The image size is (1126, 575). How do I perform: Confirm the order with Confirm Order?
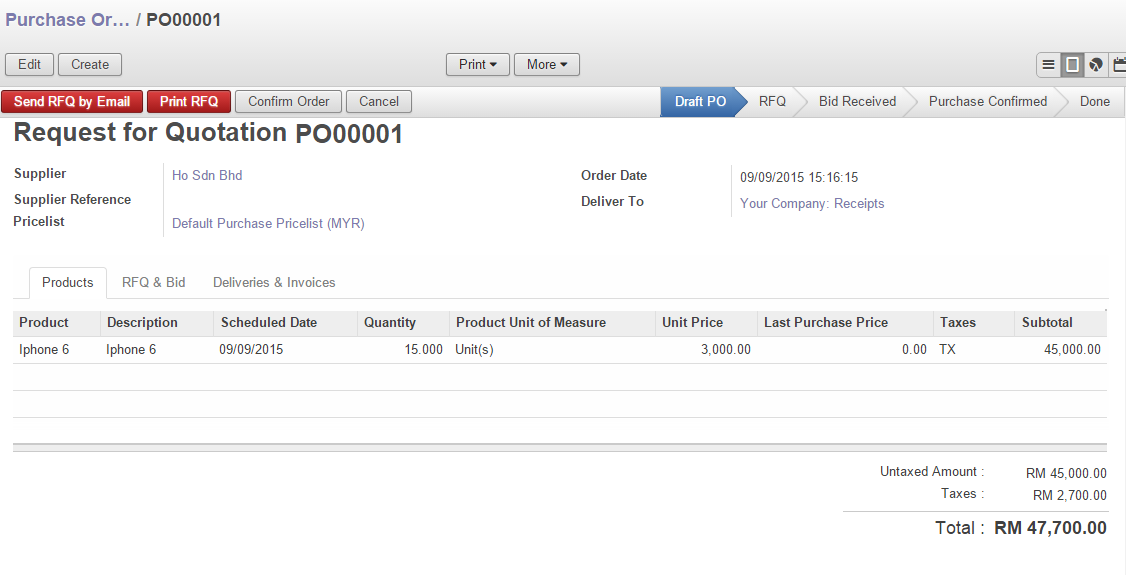click(289, 102)
